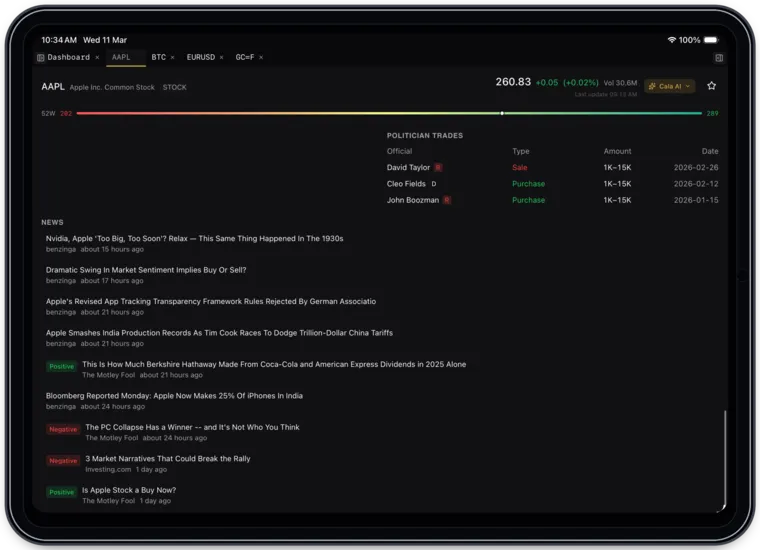
Task: Close the Dashboard tab
Action: pos(97,58)
